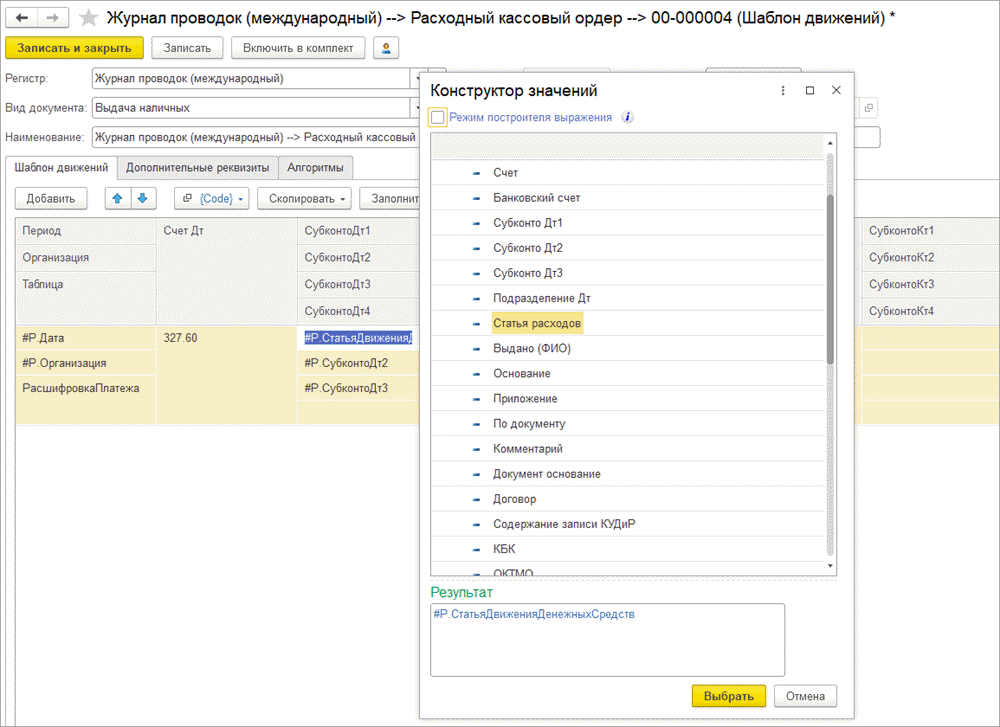
Task: Open the Алгоритмы tab
Action: 315,168
